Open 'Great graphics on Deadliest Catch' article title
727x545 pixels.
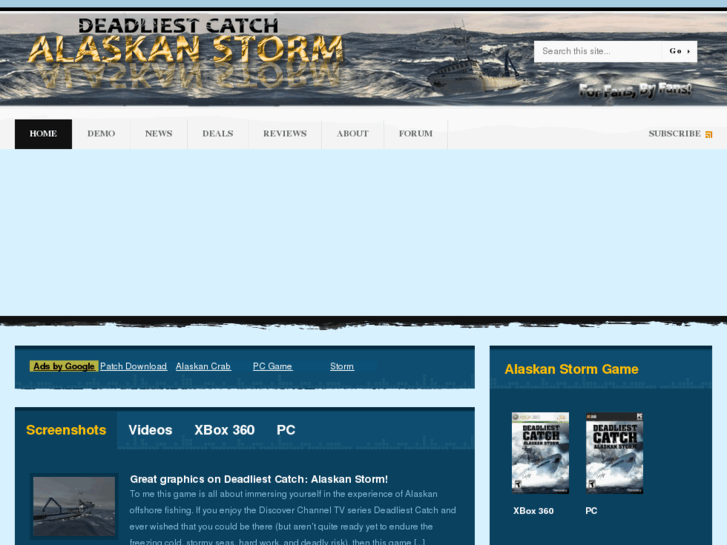coord(259,479)
